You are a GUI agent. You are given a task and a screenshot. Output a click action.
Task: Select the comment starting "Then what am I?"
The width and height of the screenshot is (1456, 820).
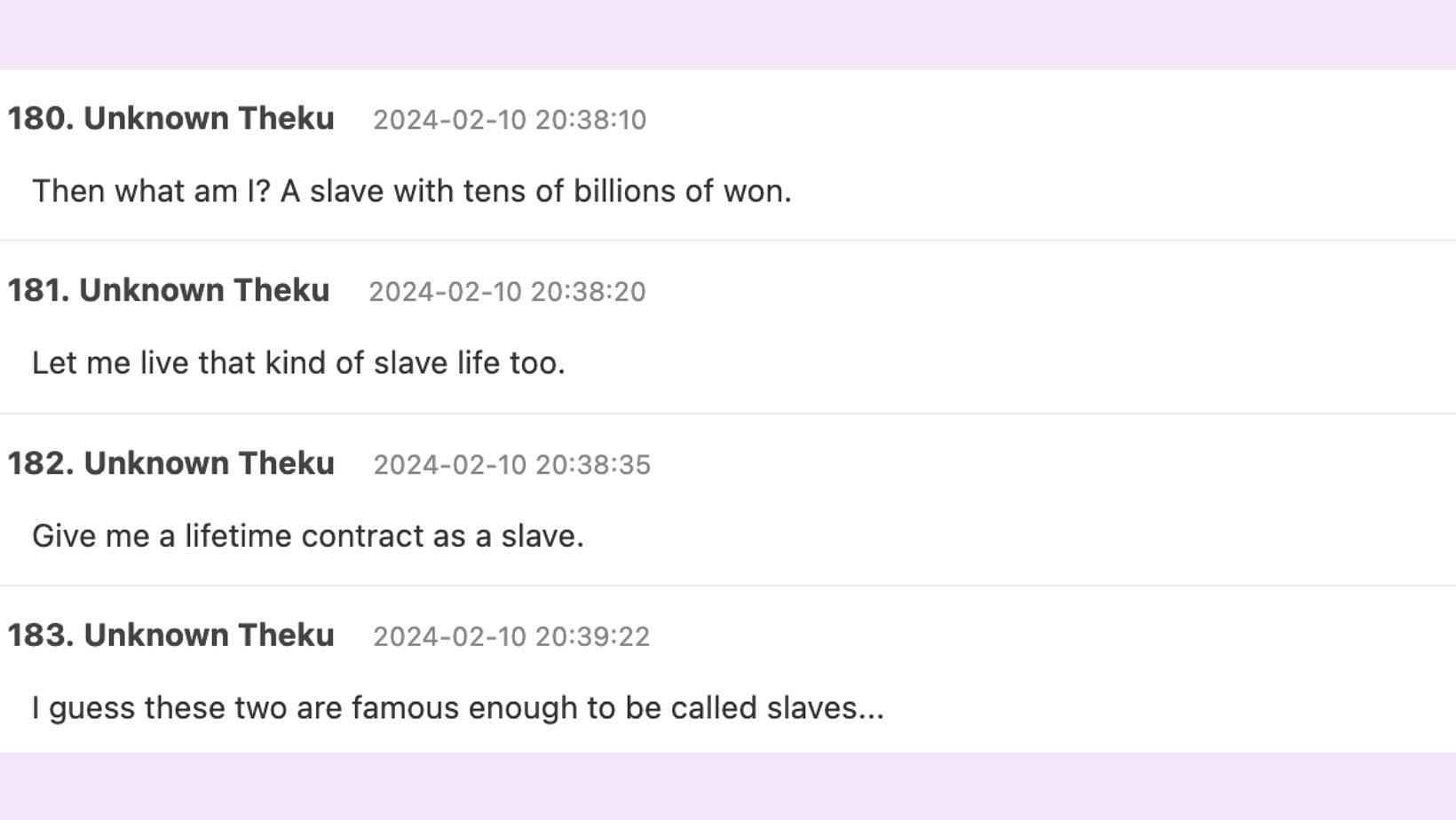click(411, 191)
